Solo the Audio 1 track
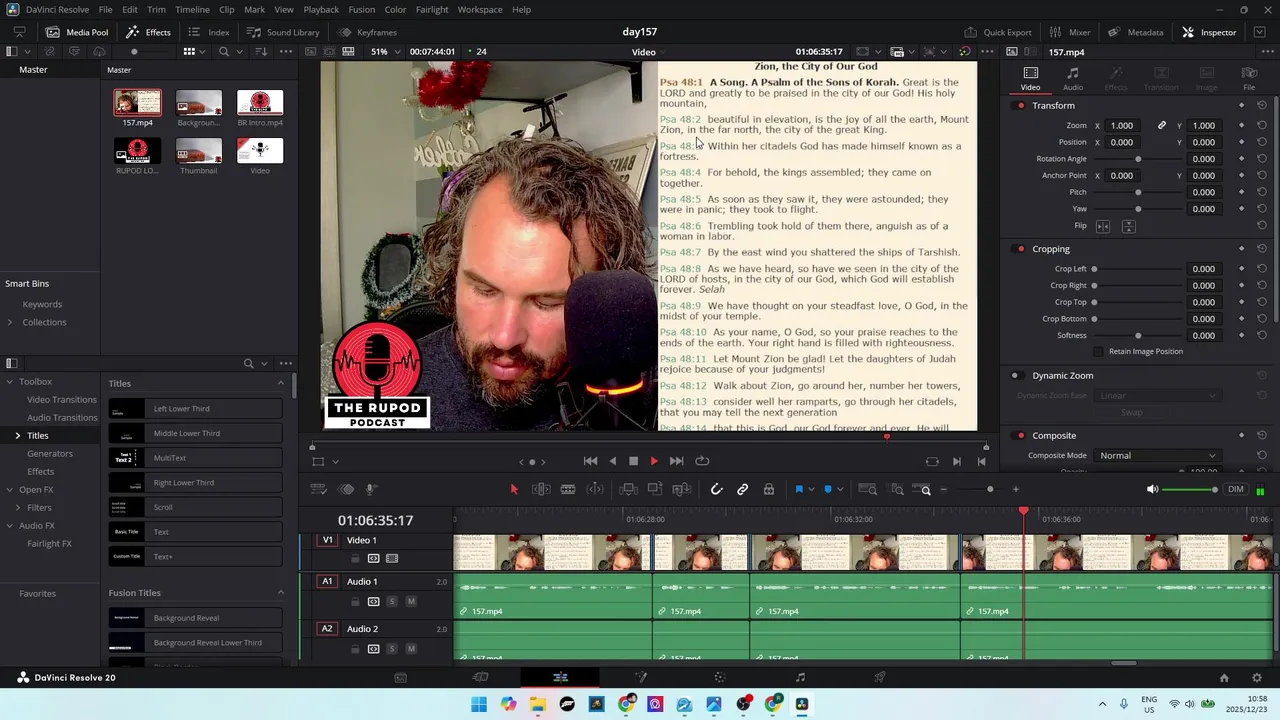 tap(392, 602)
